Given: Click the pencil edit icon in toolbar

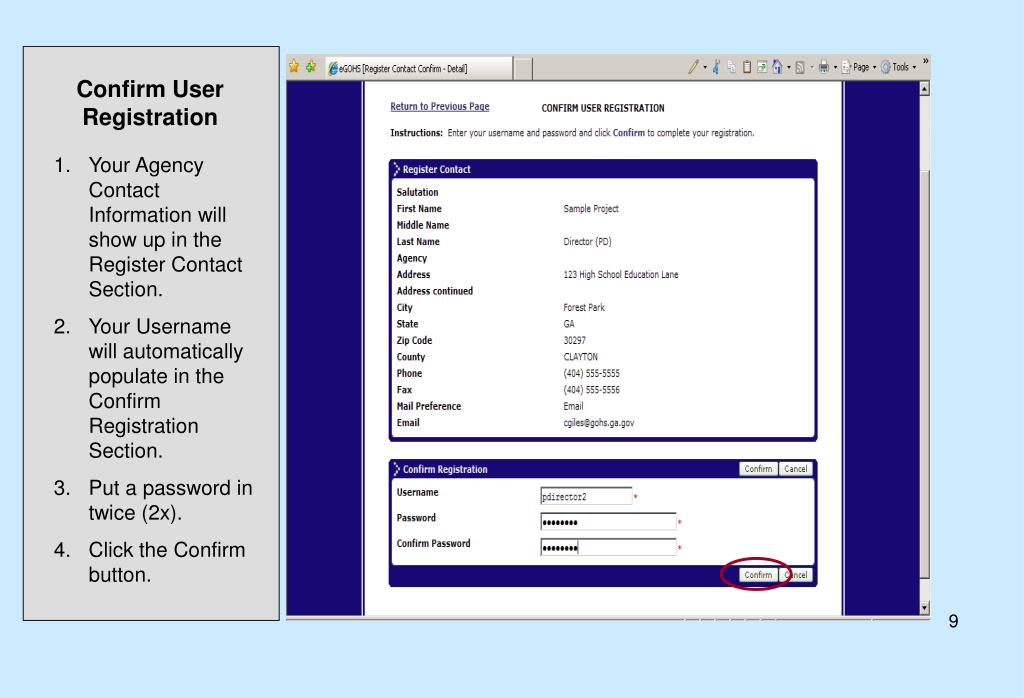Looking at the screenshot, I should click(694, 67).
